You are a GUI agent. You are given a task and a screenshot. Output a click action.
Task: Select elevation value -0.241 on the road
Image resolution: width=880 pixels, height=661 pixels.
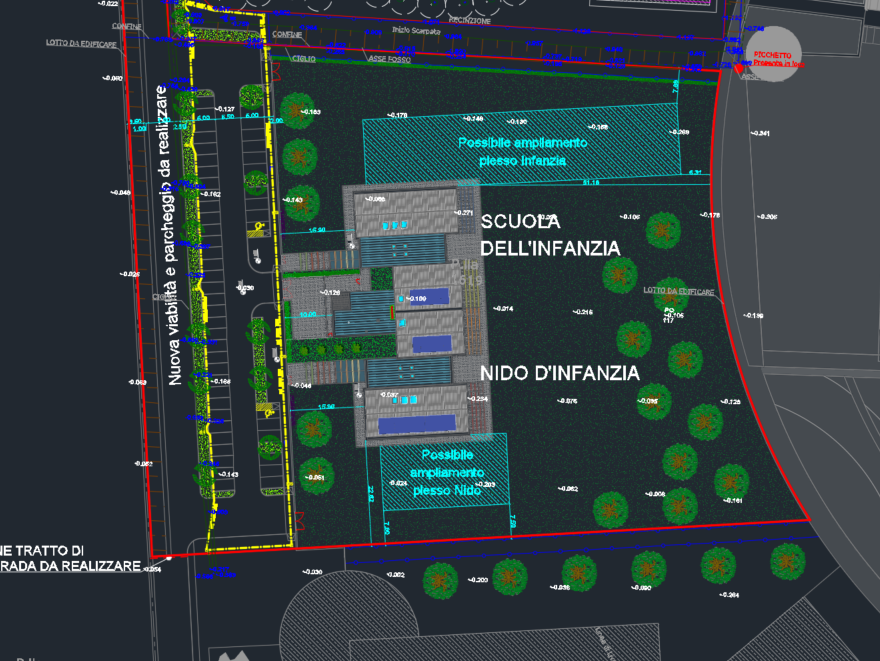click(760, 133)
